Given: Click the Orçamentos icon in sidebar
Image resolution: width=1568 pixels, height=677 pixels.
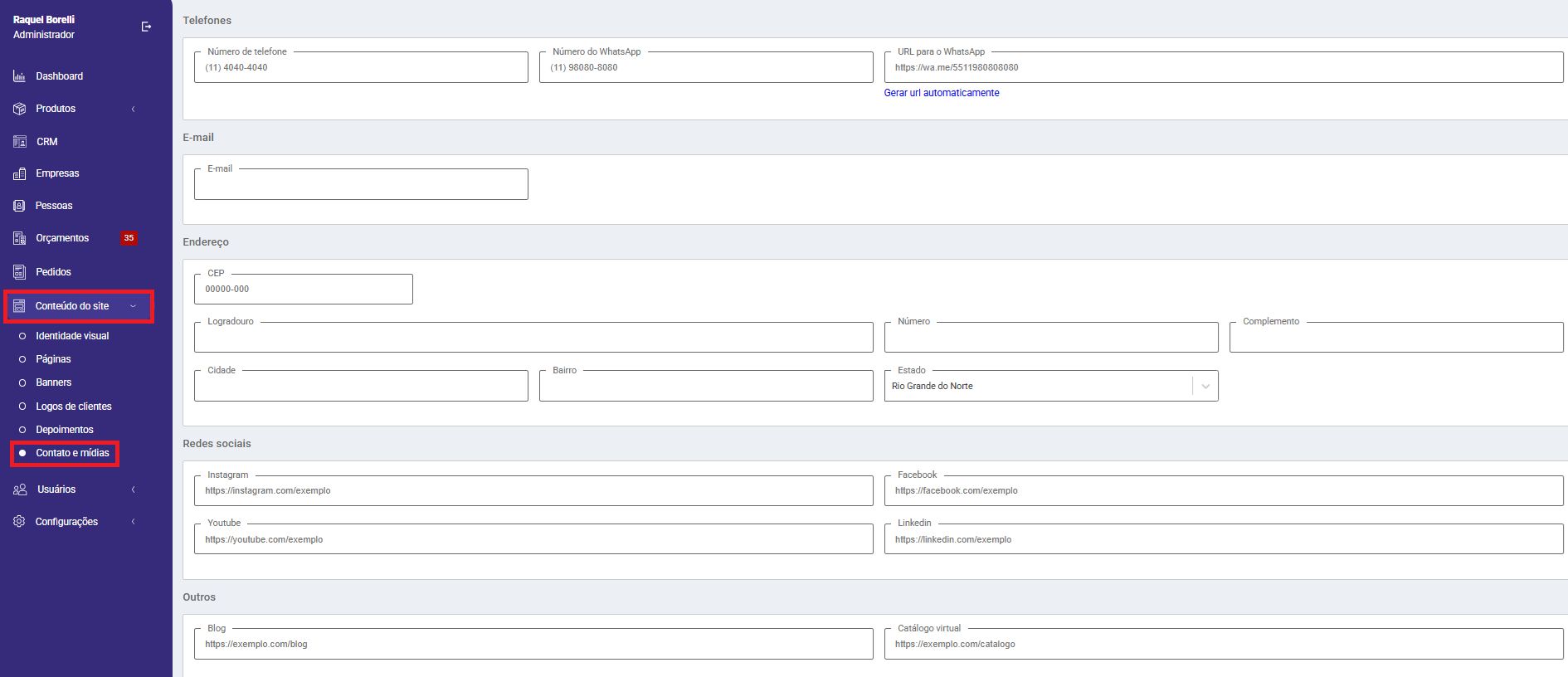Looking at the screenshot, I should coord(19,238).
